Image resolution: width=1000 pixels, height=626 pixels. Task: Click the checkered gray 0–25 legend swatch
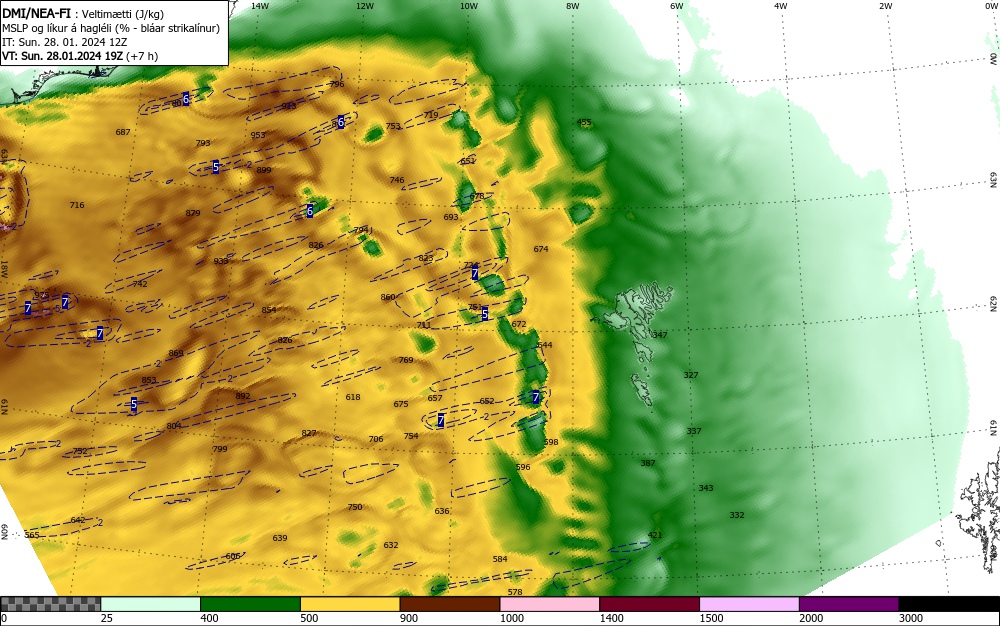(50, 604)
